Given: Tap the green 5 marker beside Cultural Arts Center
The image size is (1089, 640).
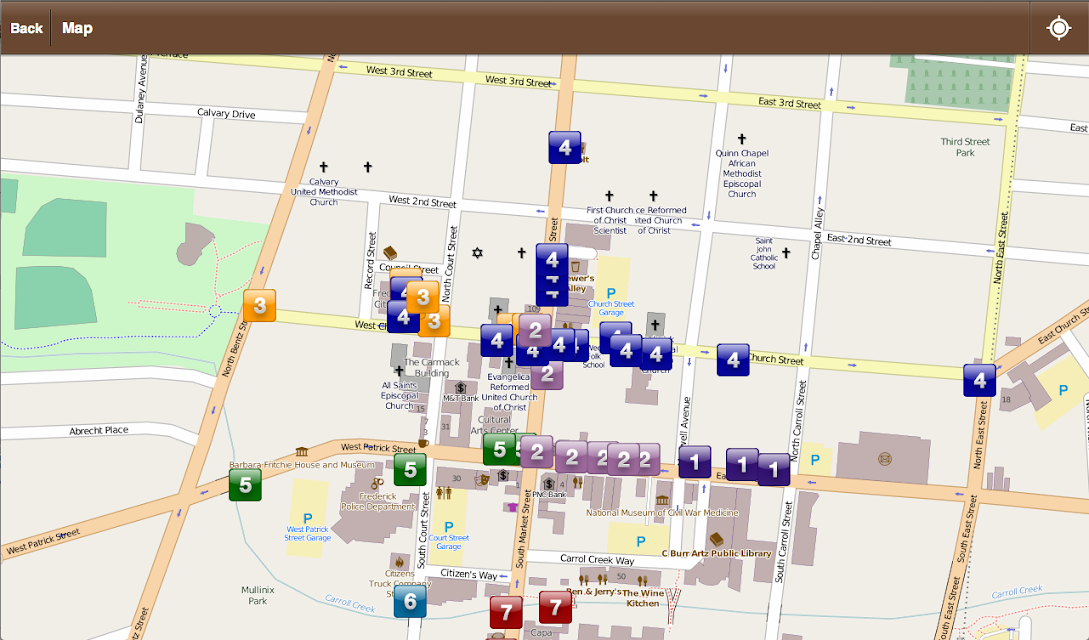Looking at the screenshot, I should [x=499, y=450].
